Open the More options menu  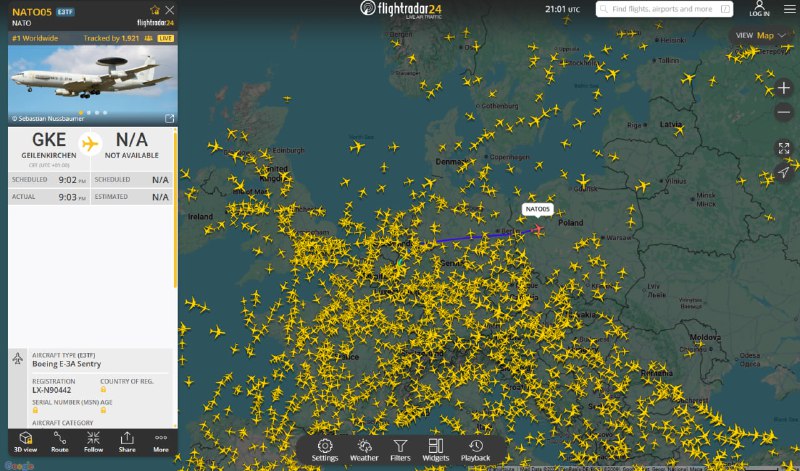click(x=160, y=442)
